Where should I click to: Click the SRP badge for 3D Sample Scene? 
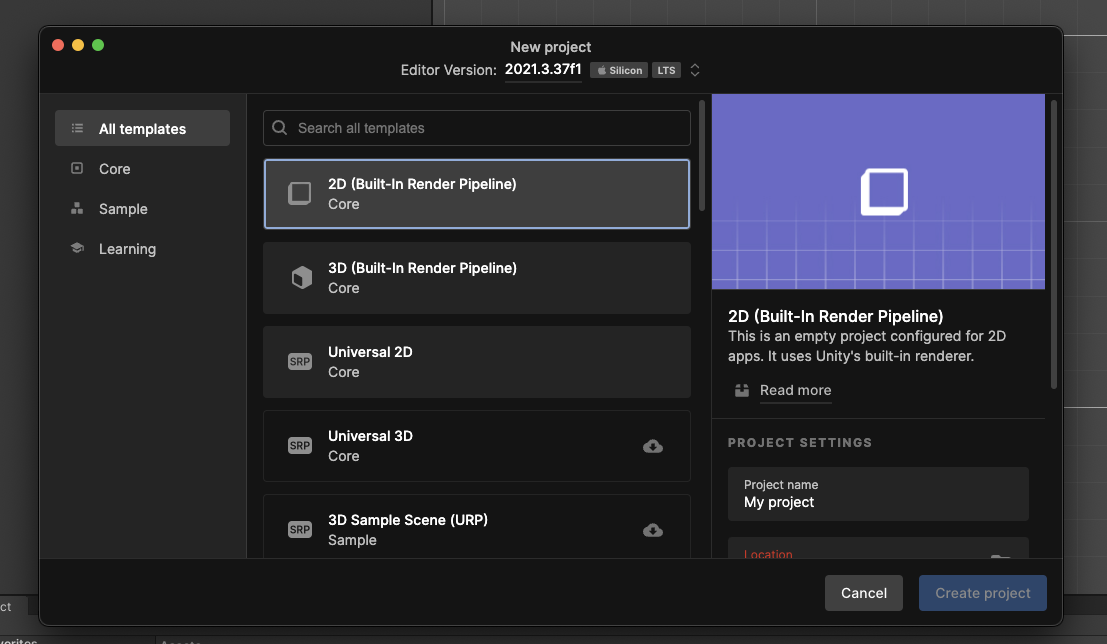click(300, 530)
